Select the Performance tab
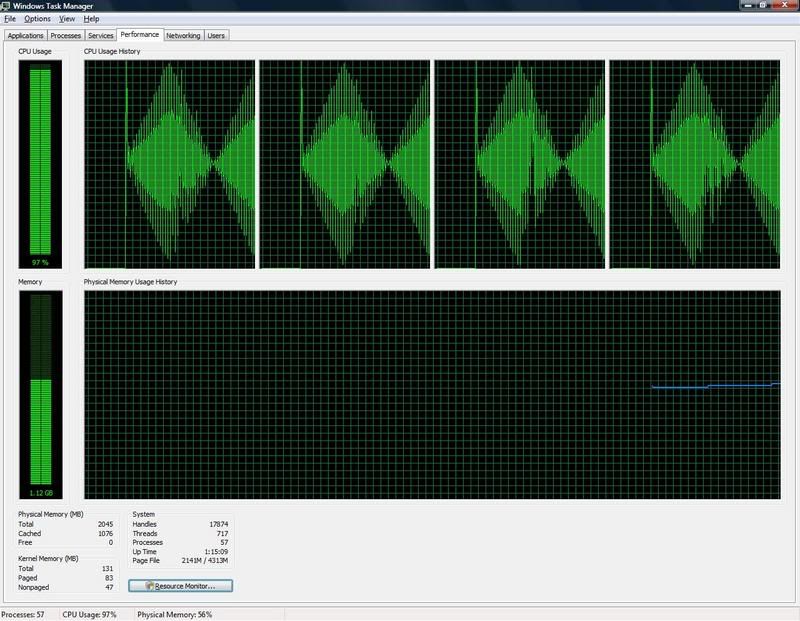 [139, 35]
